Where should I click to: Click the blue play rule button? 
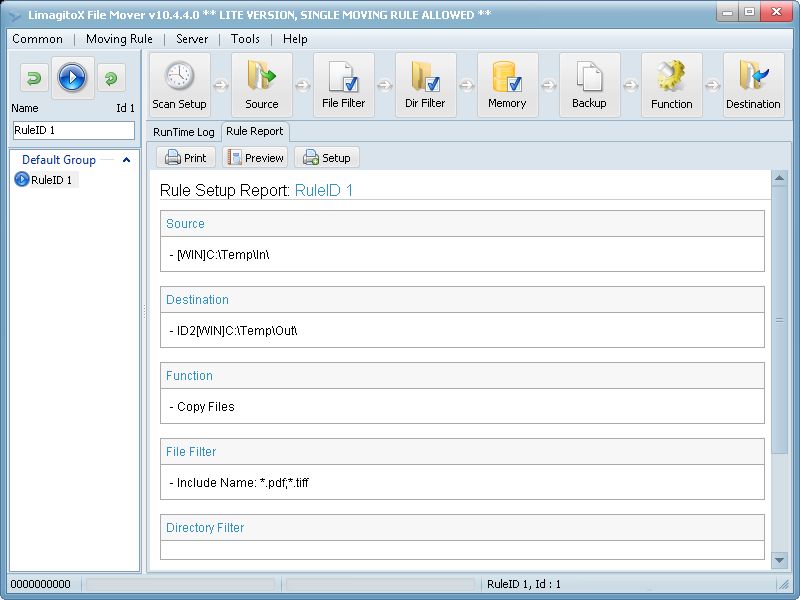[x=72, y=78]
